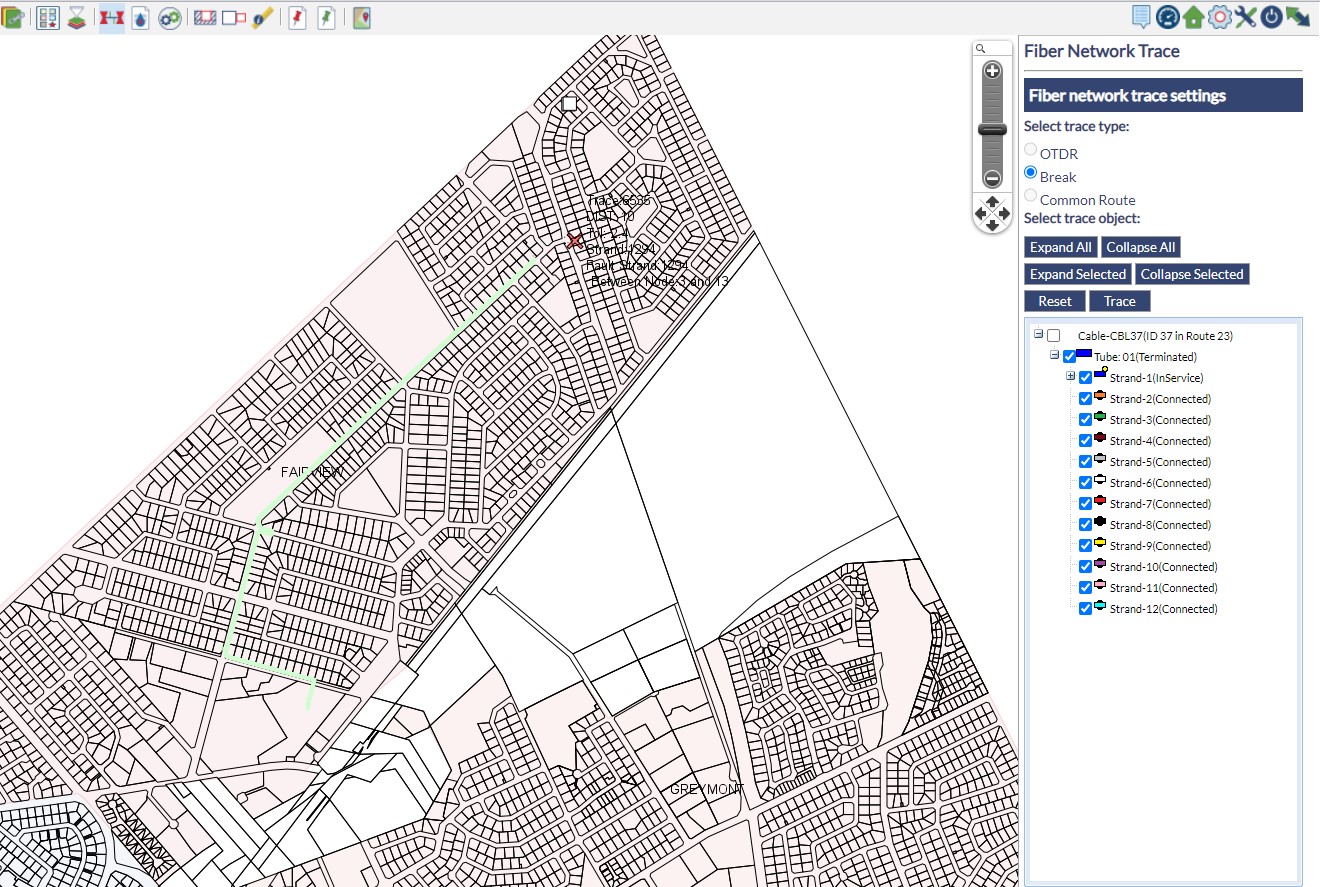Click the green home icon
Screen dimensions: 1320x887
(1193, 17)
